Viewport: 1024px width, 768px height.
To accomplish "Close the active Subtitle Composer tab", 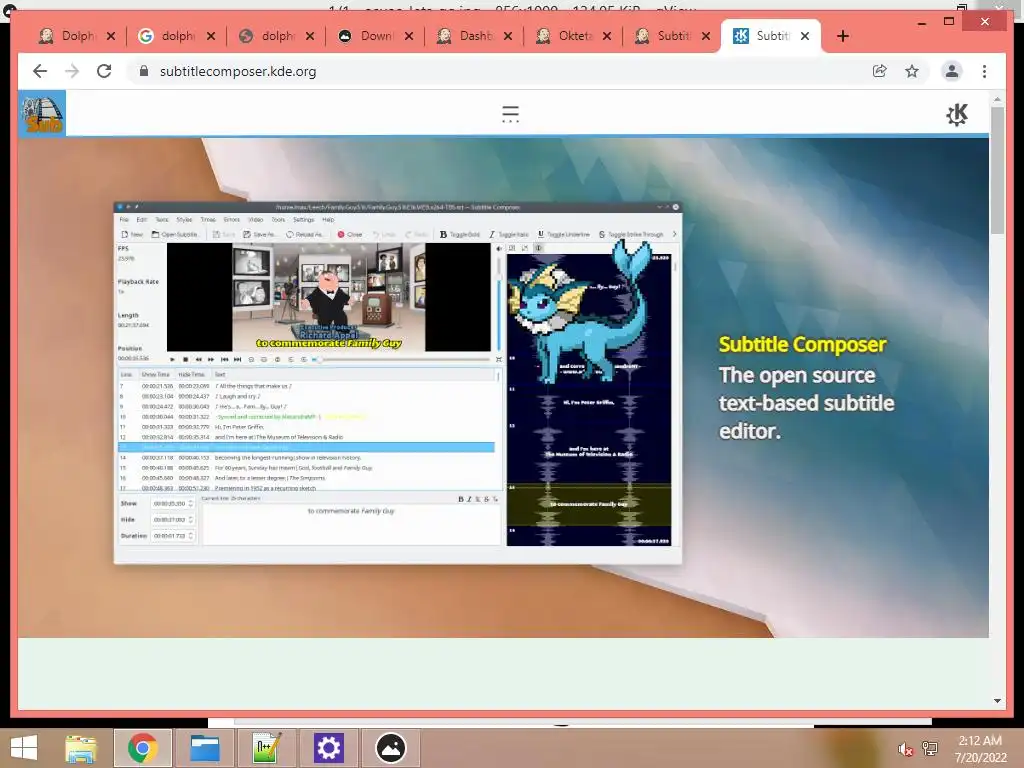I will [x=805, y=36].
